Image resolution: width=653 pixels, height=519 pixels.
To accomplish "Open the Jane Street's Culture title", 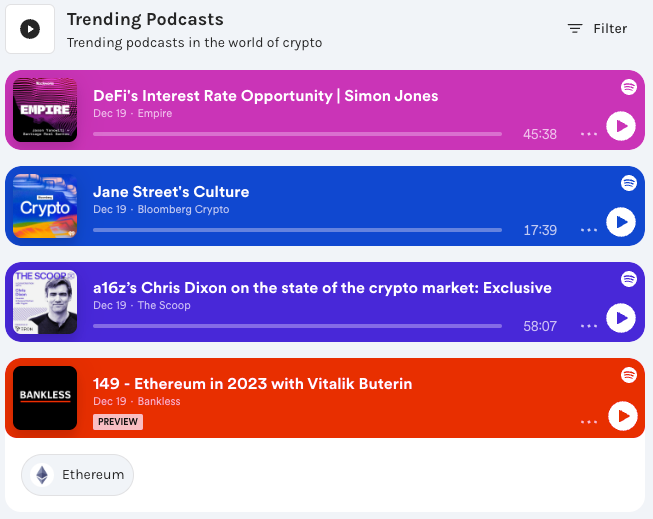I will [171, 192].
